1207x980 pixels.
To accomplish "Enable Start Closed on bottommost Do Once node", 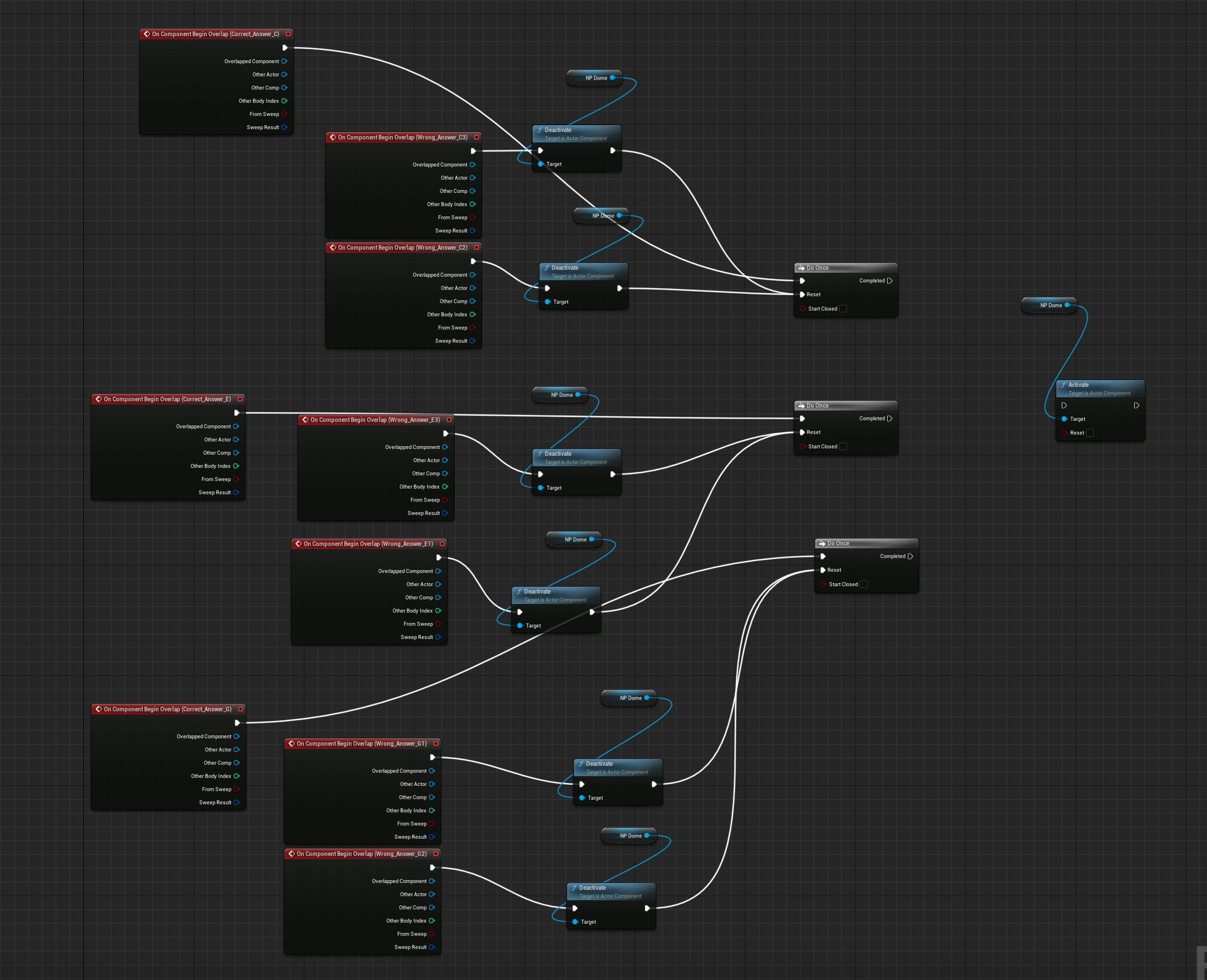I will tap(864, 584).
